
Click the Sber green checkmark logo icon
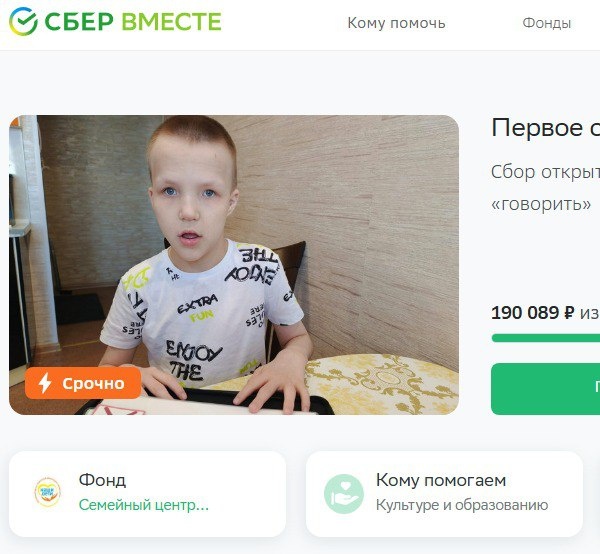click(x=23, y=21)
